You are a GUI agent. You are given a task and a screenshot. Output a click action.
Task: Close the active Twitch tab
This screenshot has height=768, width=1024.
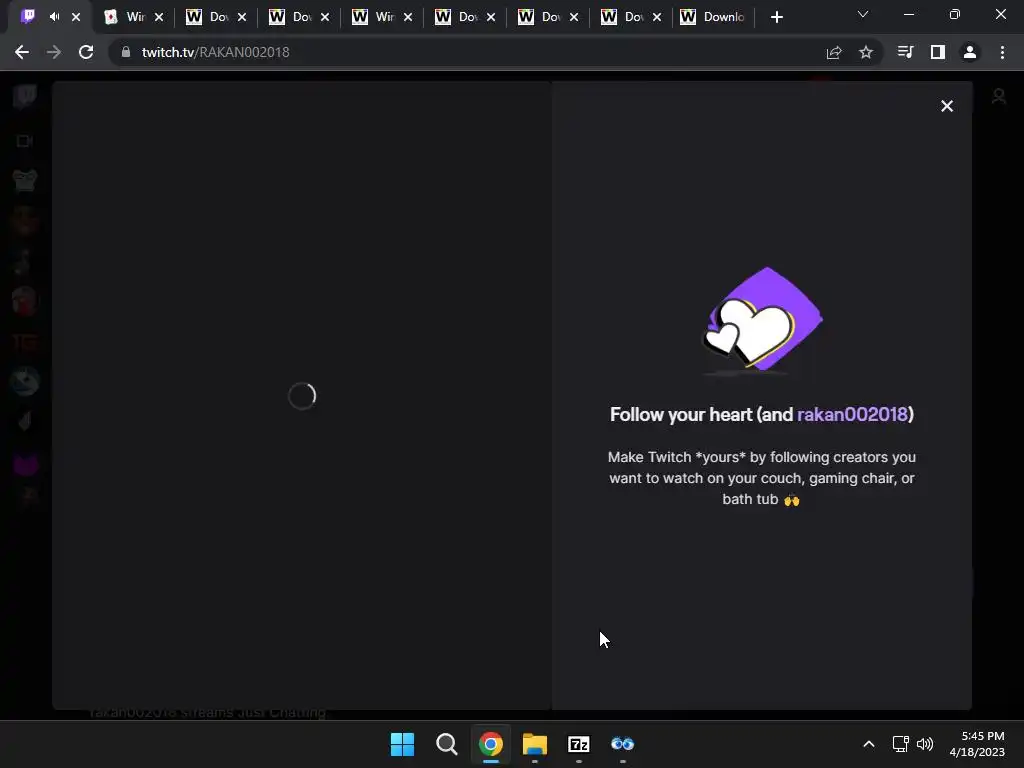[76, 17]
